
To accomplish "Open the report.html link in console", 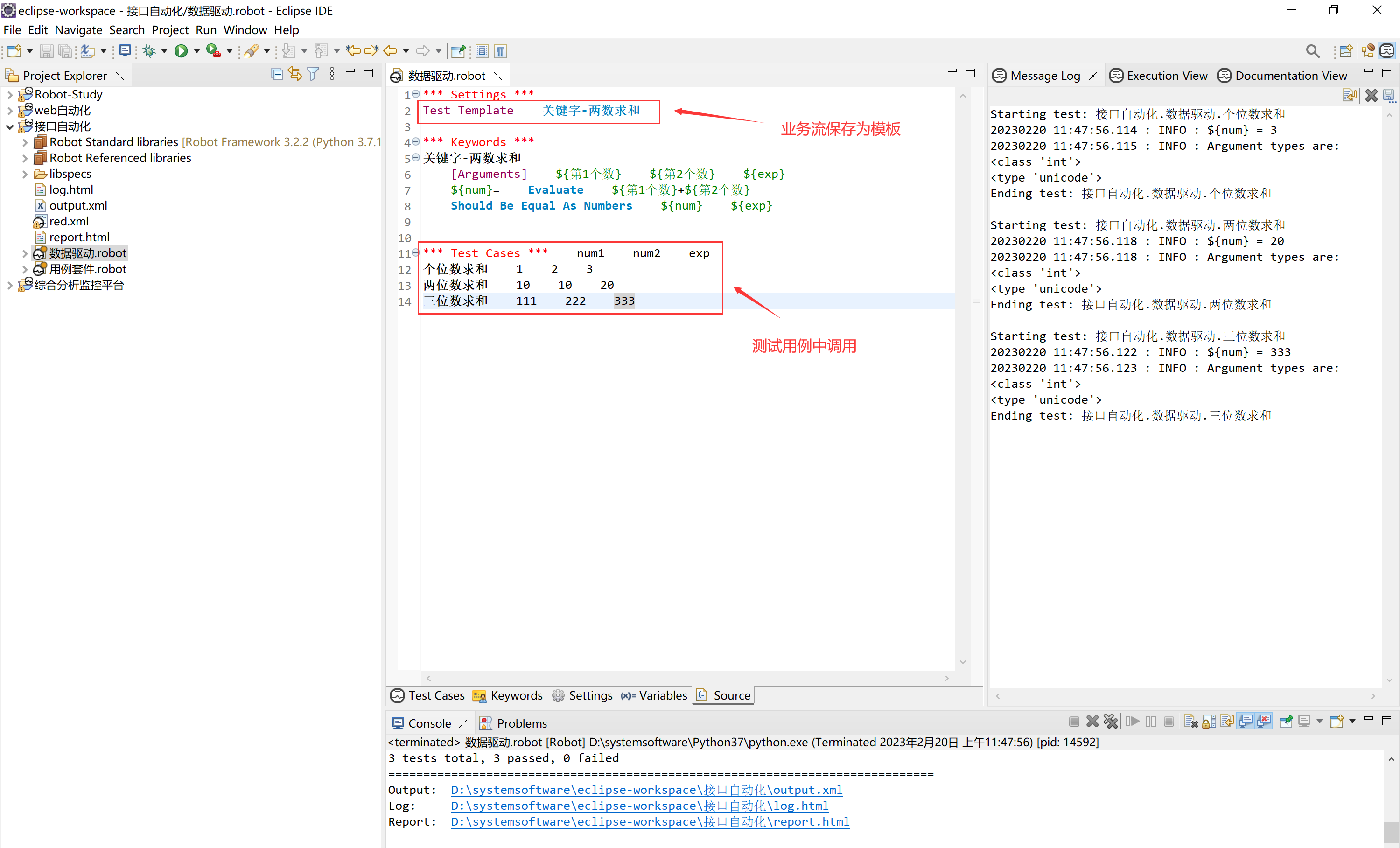I will click(650, 821).
